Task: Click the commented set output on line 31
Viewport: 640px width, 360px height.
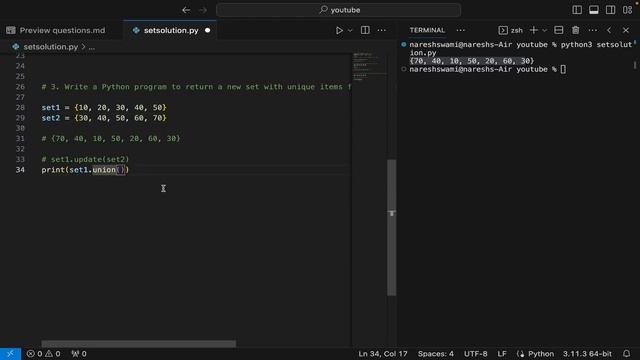Action: 111,138
